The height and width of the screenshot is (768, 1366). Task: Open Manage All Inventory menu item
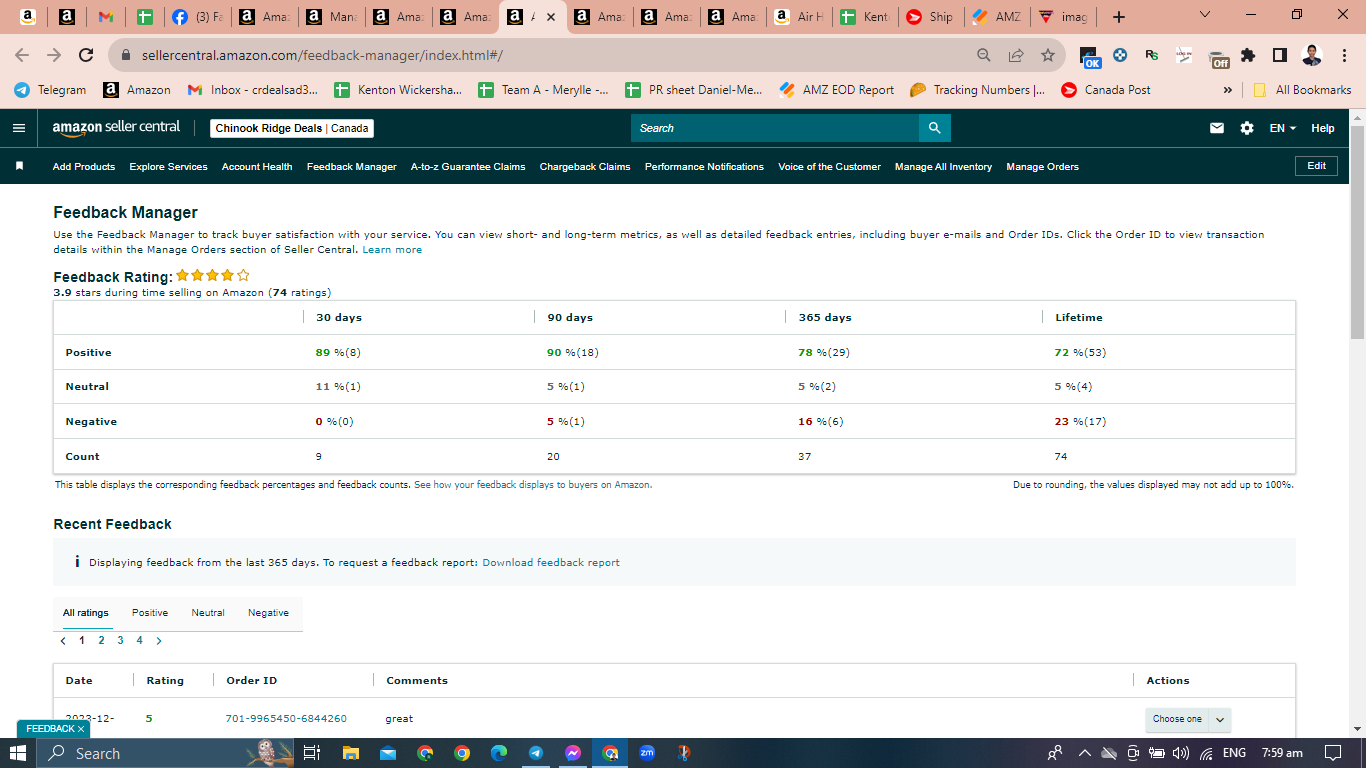point(943,167)
